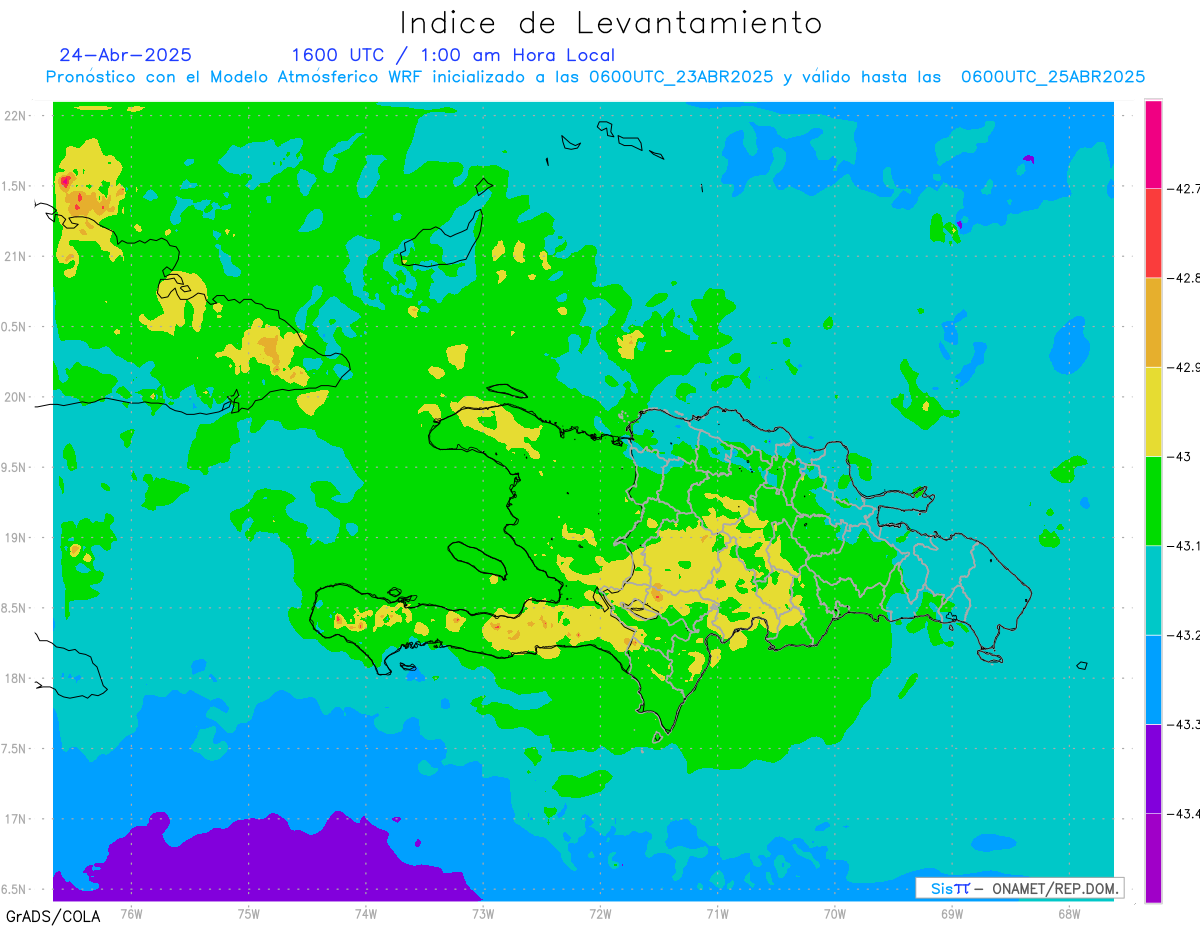Viewport: 1200px width, 927px height.
Task: Select the yellow swatch in the color scale
Action: tap(1153, 411)
